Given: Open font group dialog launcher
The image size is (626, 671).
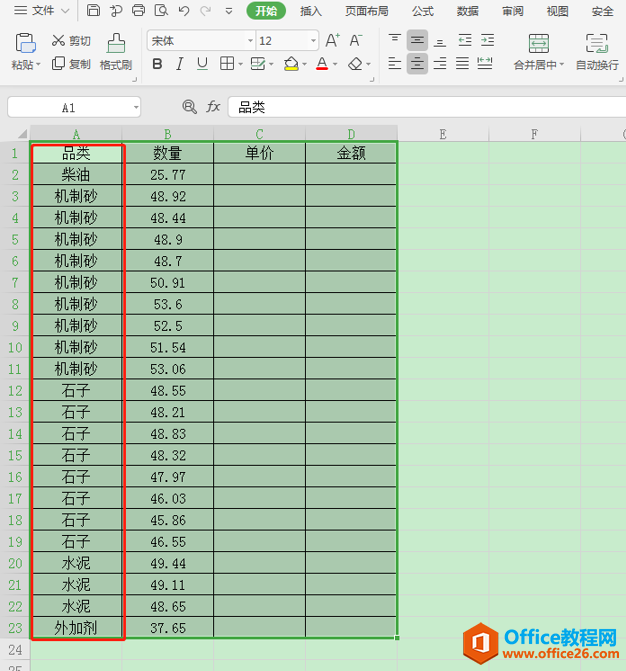Looking at the screenshot, I should pos(372,79).
